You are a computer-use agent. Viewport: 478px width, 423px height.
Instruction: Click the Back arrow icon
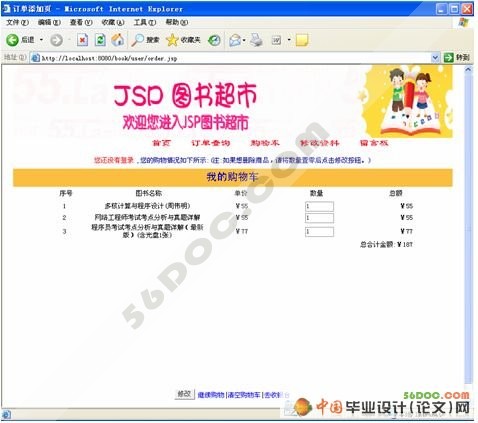[x=12, y=40]
